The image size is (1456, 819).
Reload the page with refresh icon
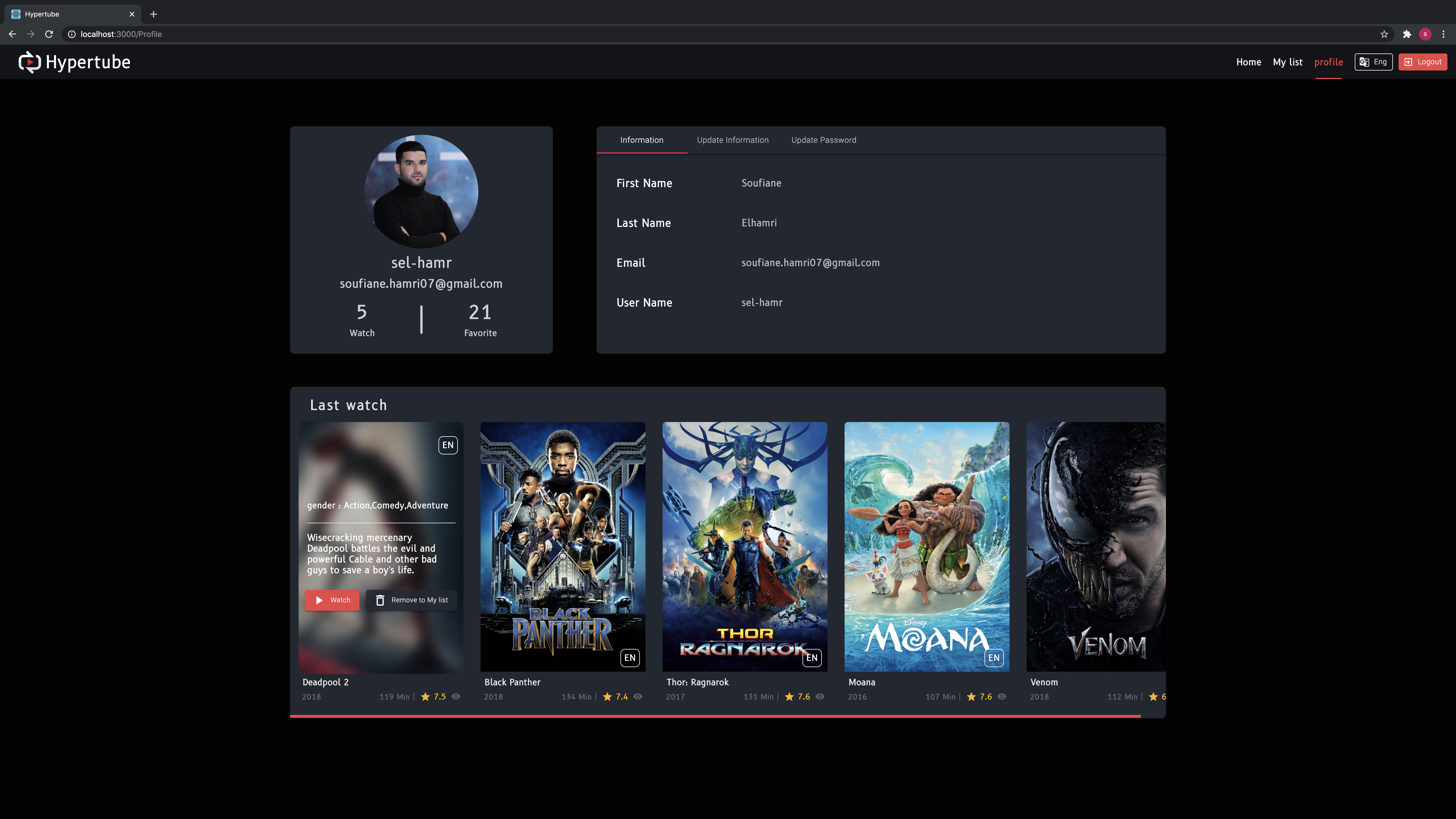point(49,34)
